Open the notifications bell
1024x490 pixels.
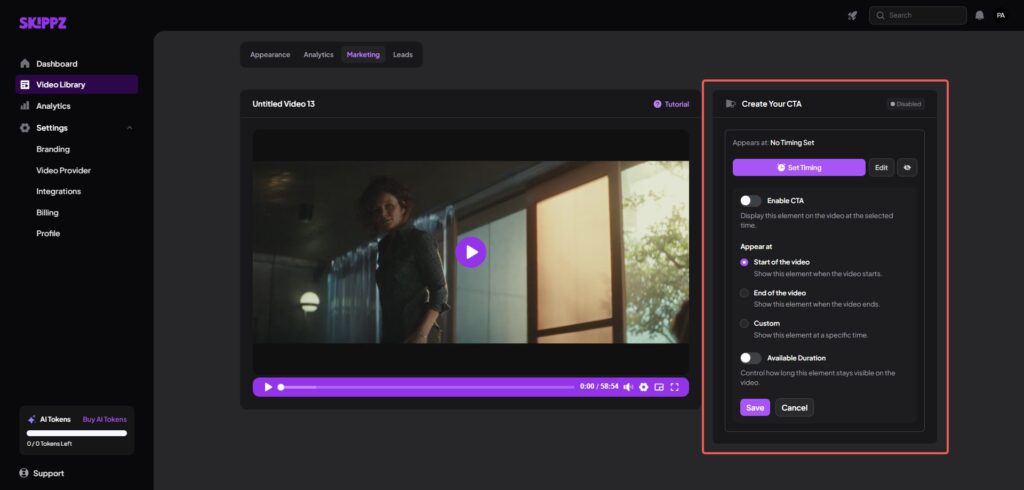coord(979,15)
